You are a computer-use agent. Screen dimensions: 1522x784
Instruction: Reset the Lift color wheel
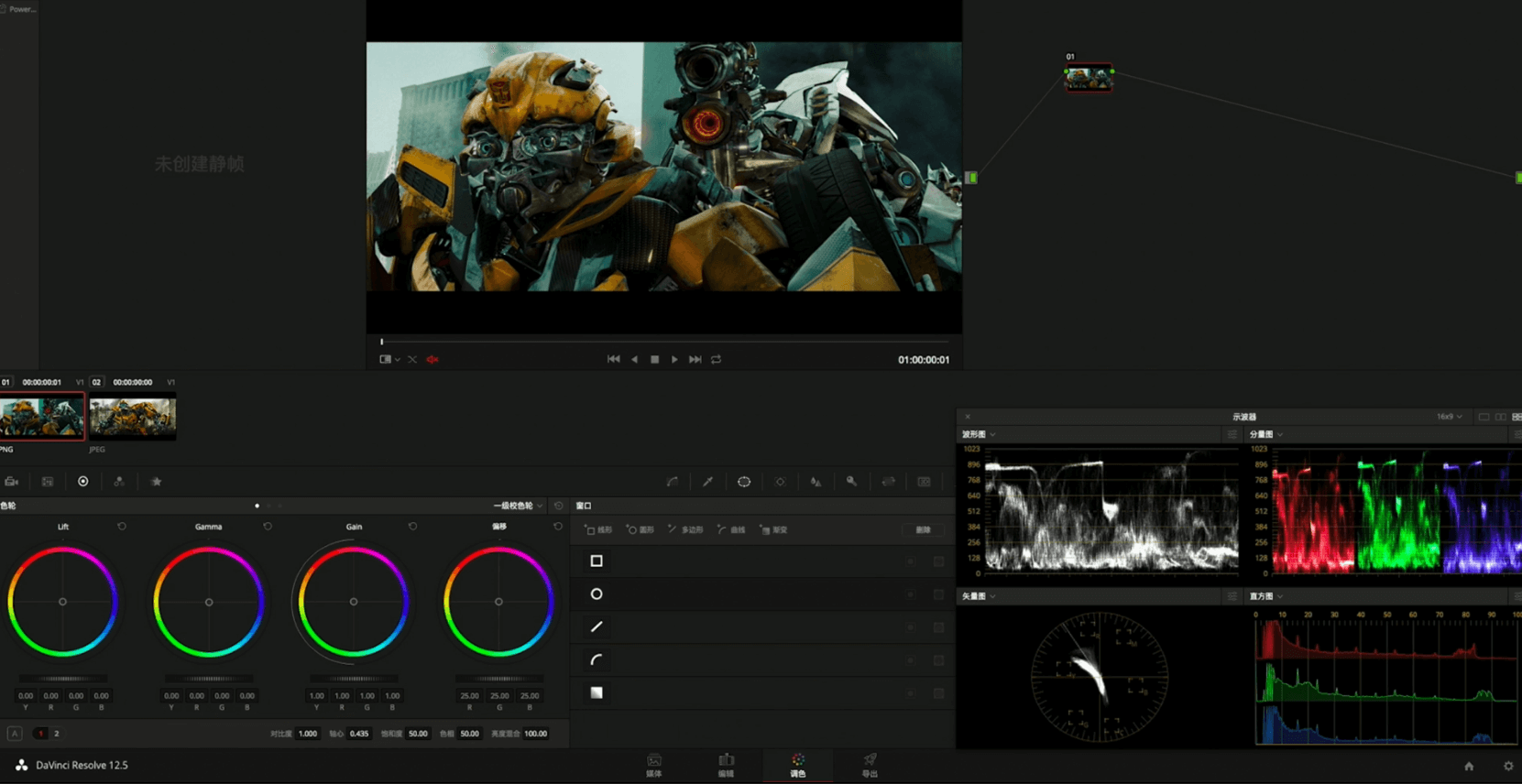[x=122, y=527]
